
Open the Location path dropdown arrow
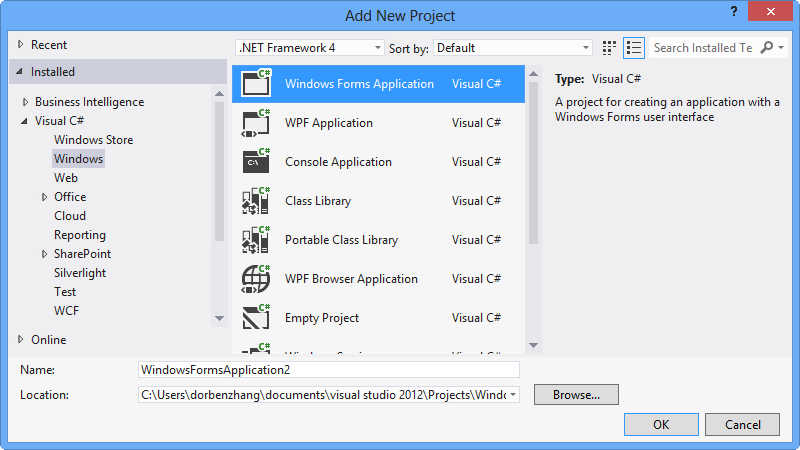tap(513, 395)
